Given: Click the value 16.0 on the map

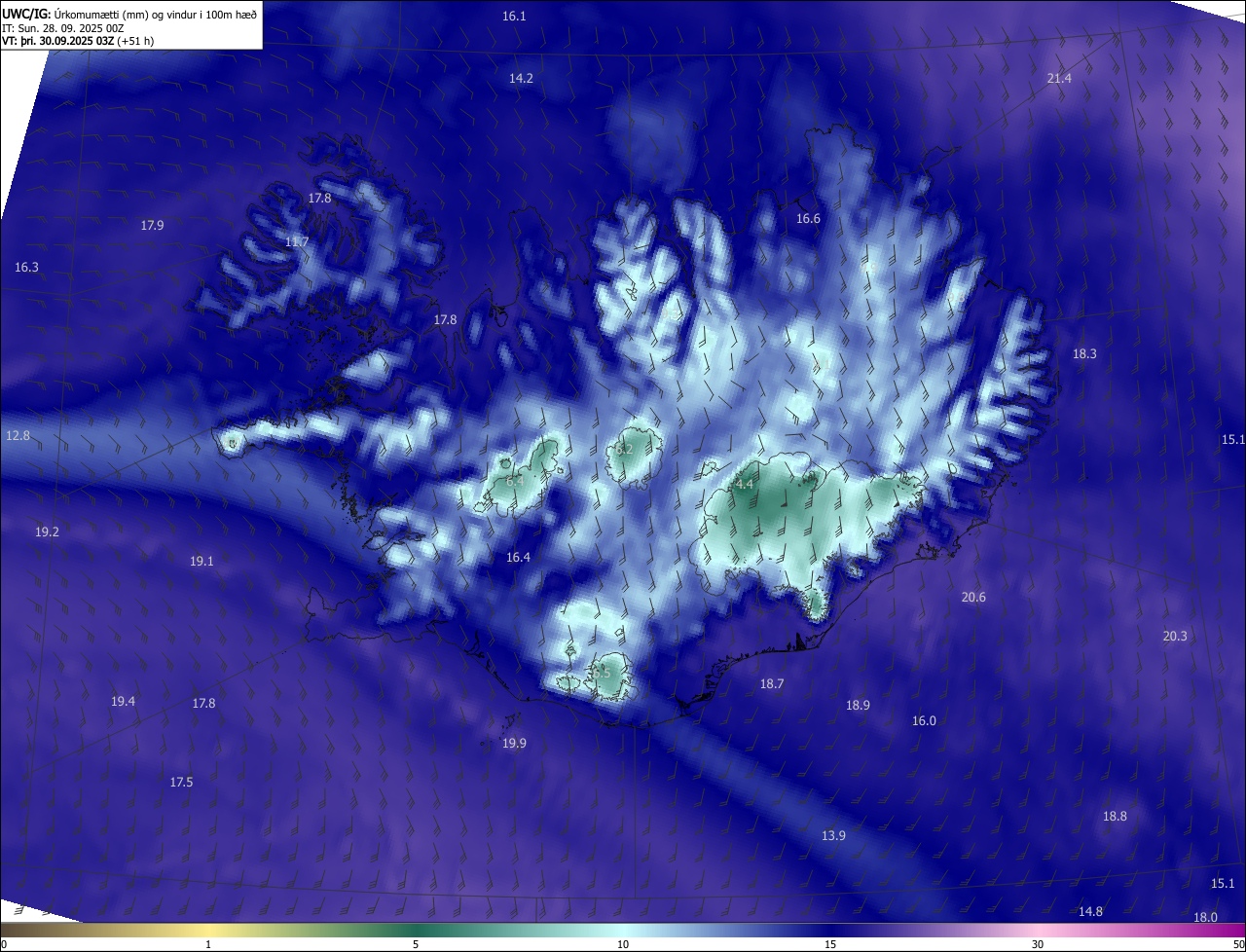Looking at the screenshot, I should [924, 721].
